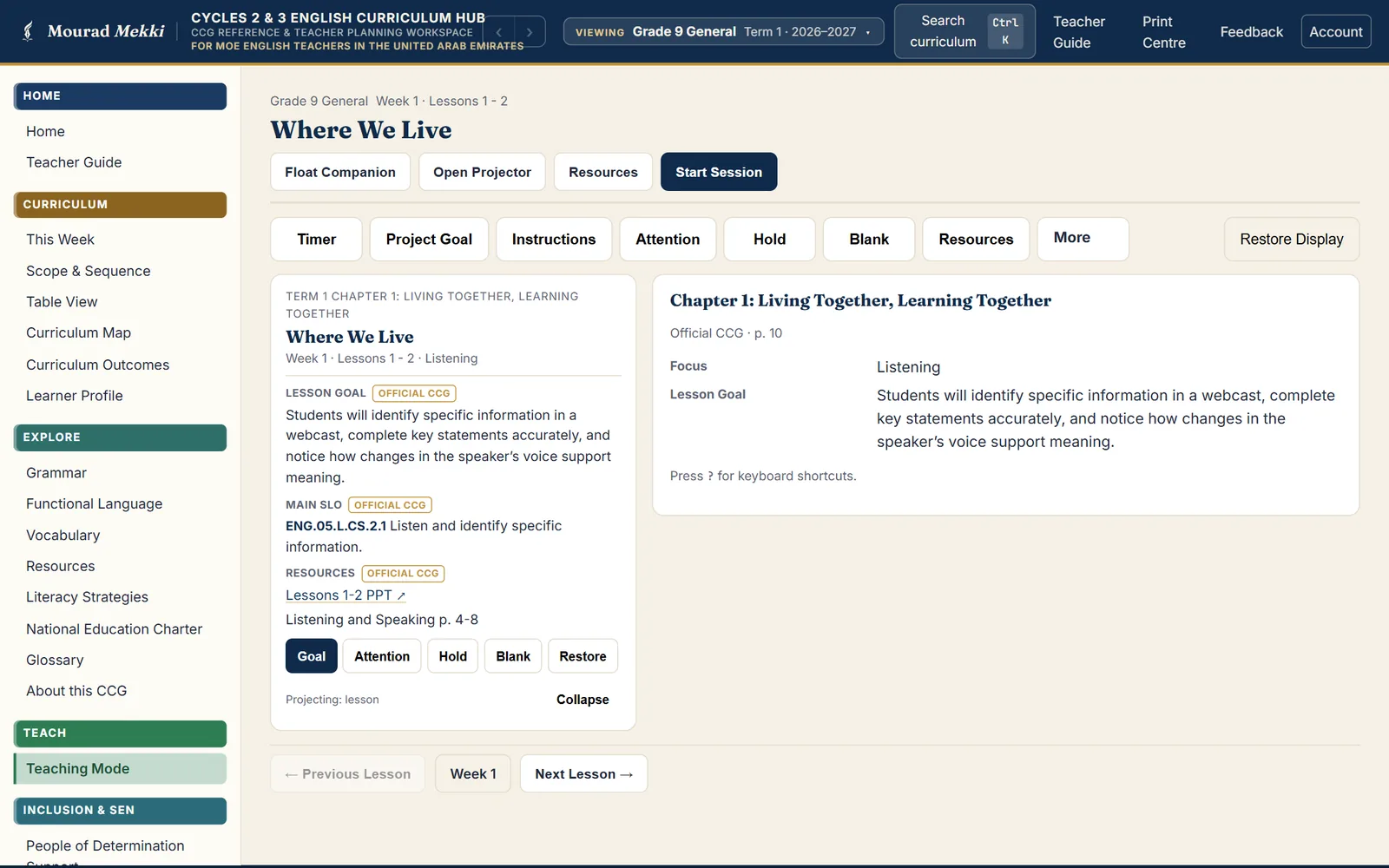
Task: Toggle Blank in the lesson card
Action: 513,656
